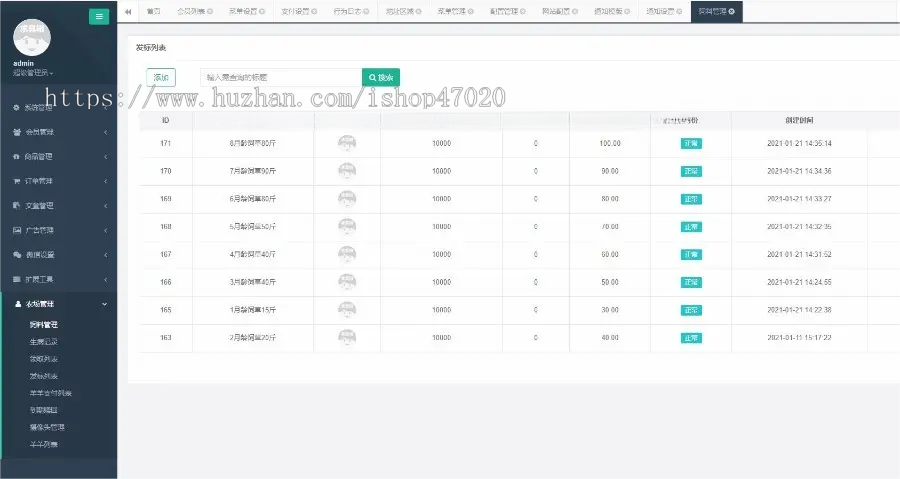Toggle the green status badge in row 165
The width and height of the screenshot is (900, 479).
click(x=691, y=310)
